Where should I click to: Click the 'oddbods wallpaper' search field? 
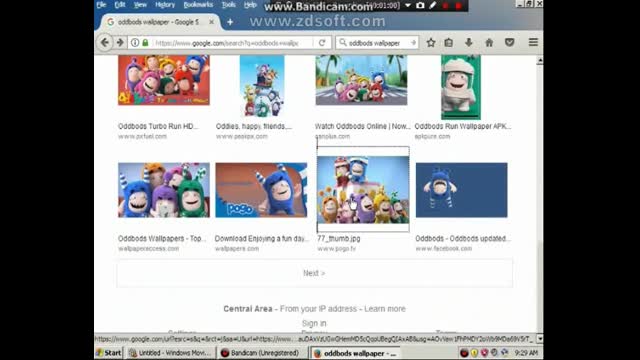[378, 42]
